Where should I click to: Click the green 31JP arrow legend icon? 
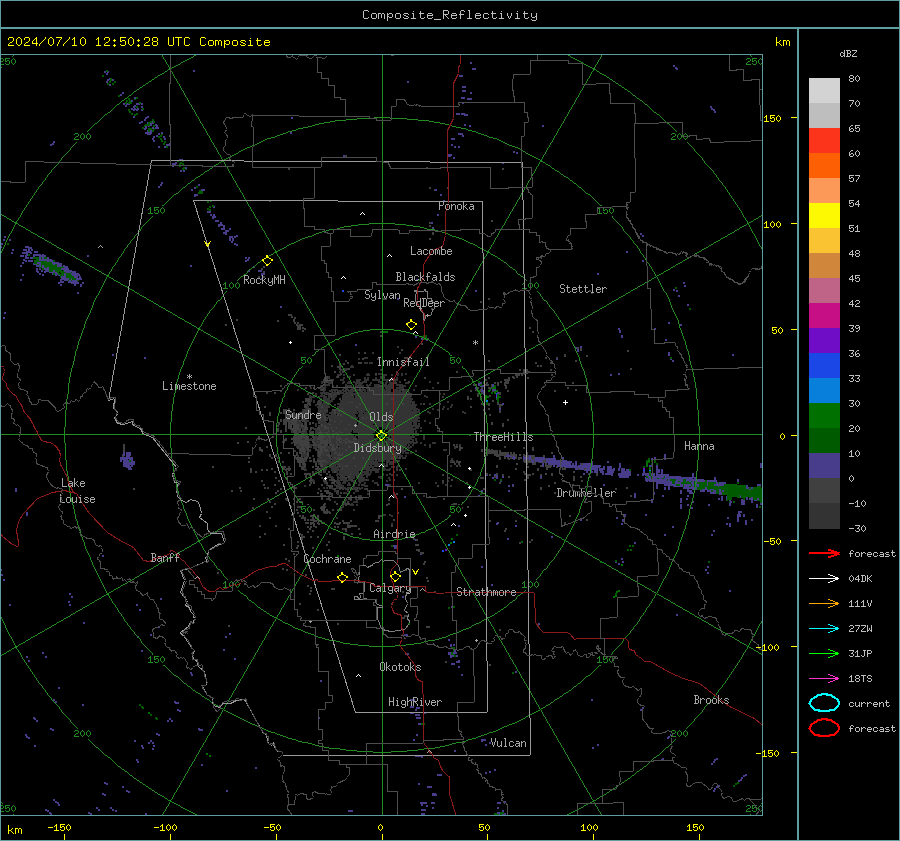tap(824, 653)
